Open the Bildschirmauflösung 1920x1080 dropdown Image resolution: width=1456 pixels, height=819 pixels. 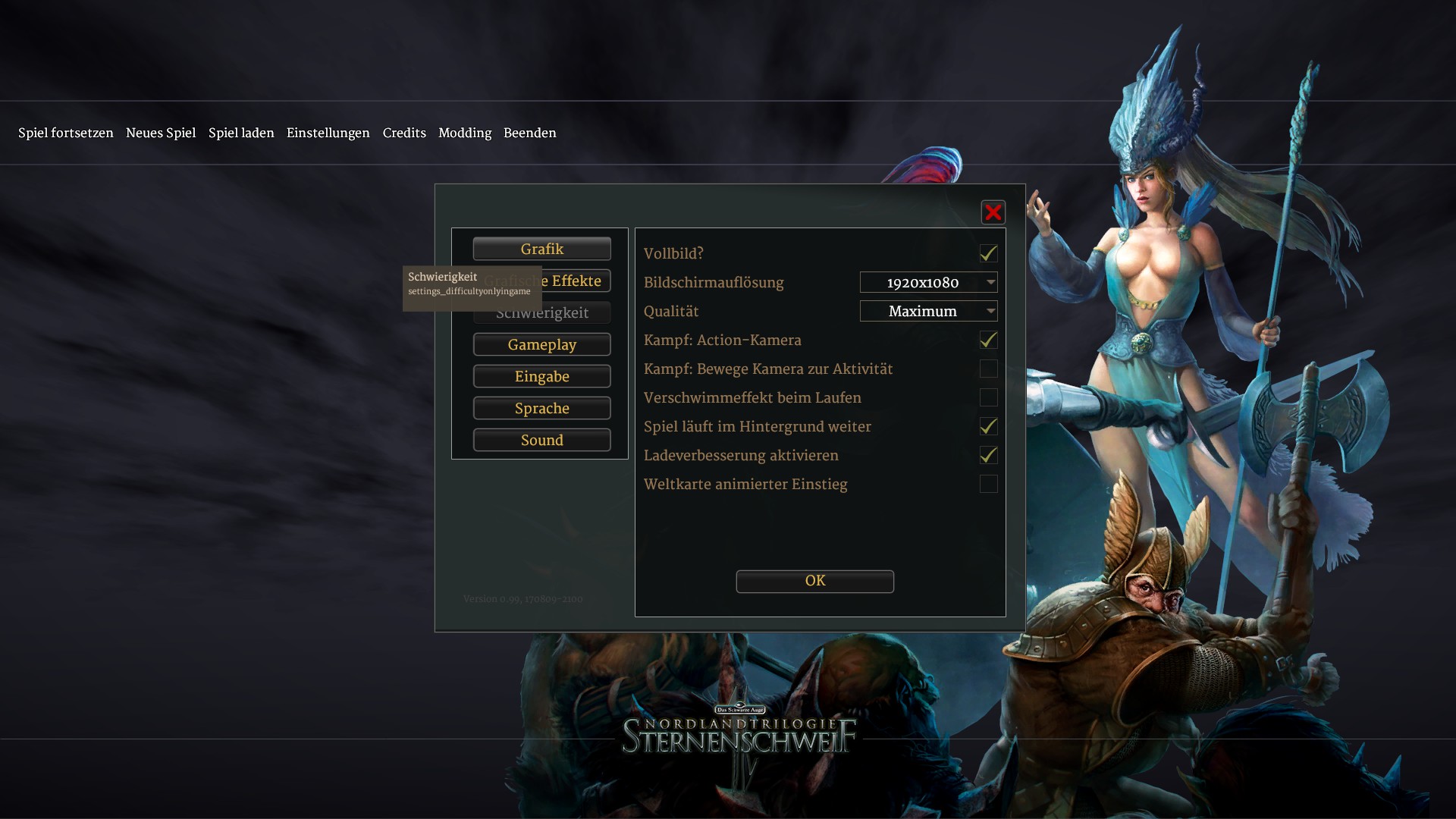(928, 282)
